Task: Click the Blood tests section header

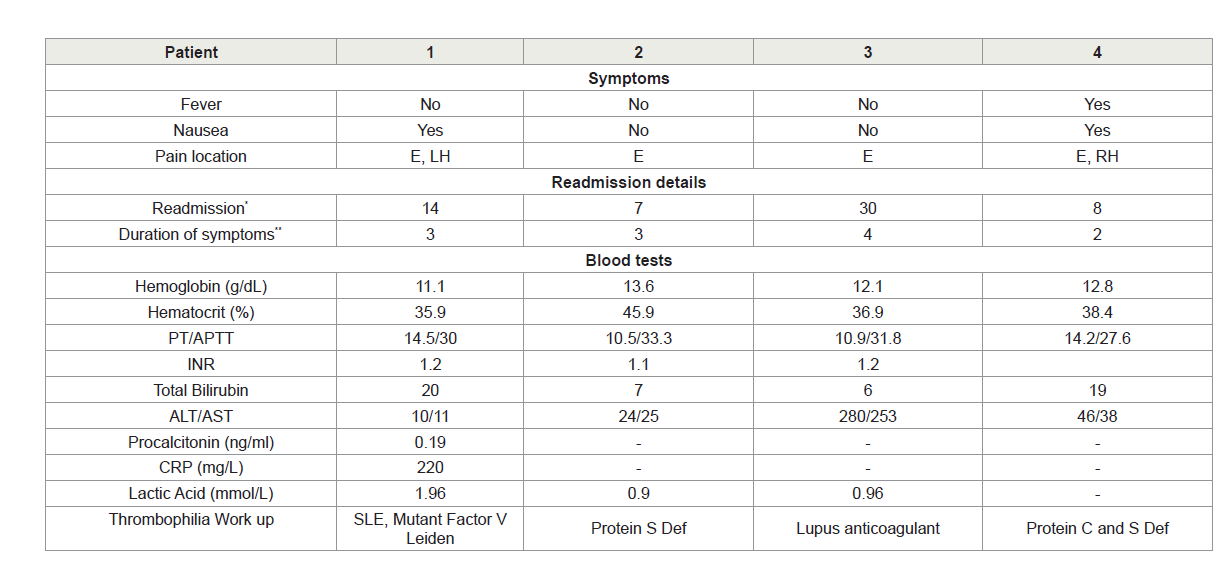Action: [x=629, y=260]
